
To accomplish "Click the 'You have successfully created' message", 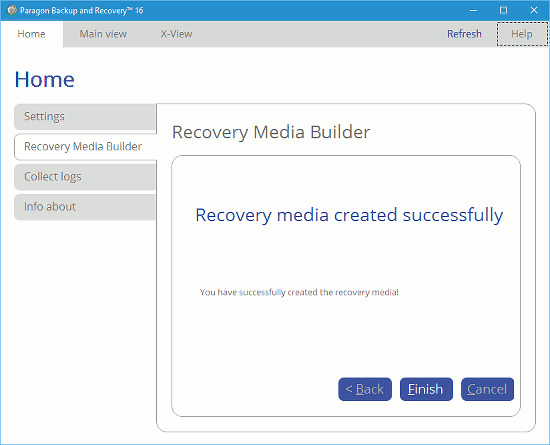I will tap(299, 292).
